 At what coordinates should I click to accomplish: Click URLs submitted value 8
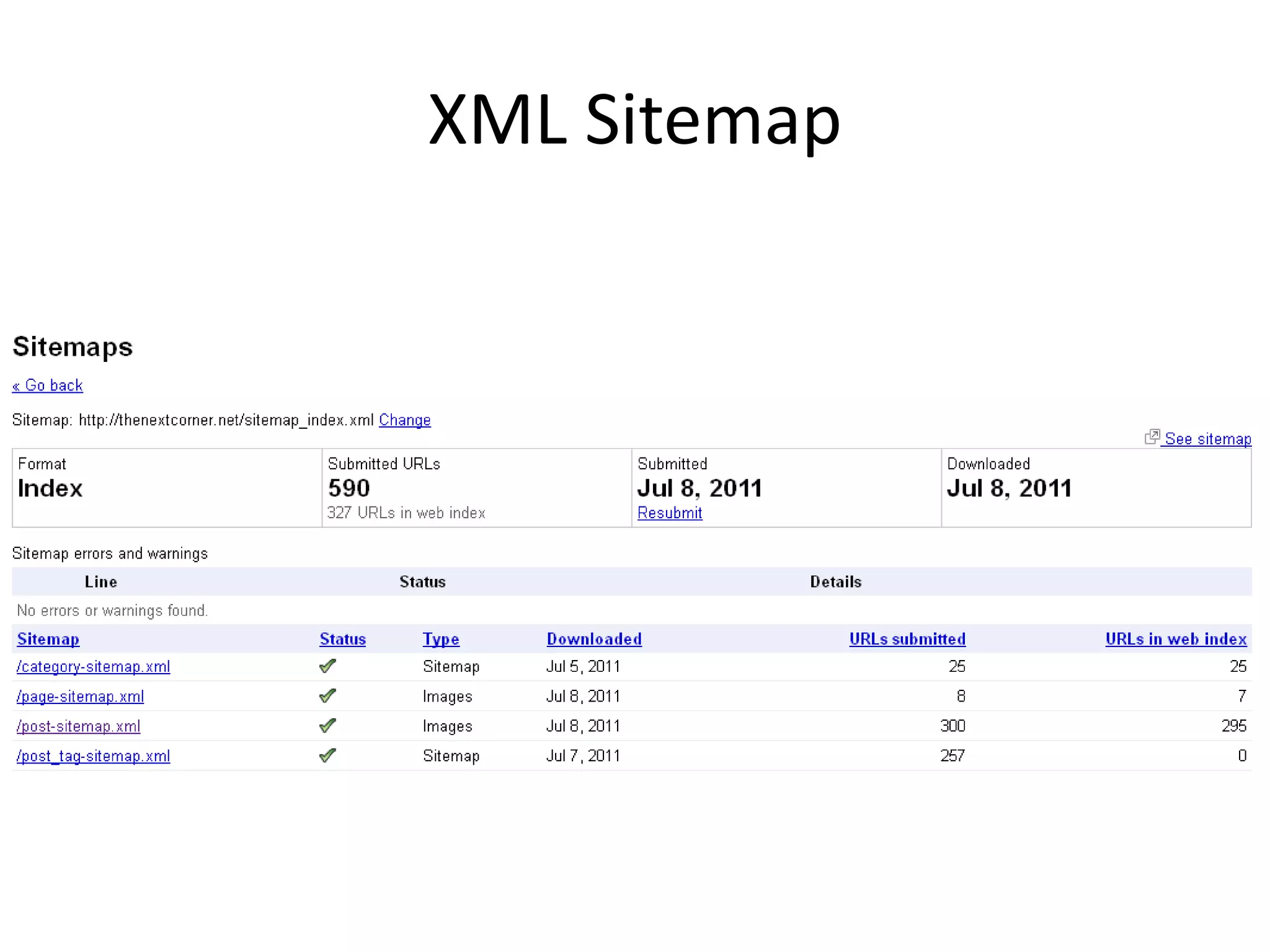[961, 696]
